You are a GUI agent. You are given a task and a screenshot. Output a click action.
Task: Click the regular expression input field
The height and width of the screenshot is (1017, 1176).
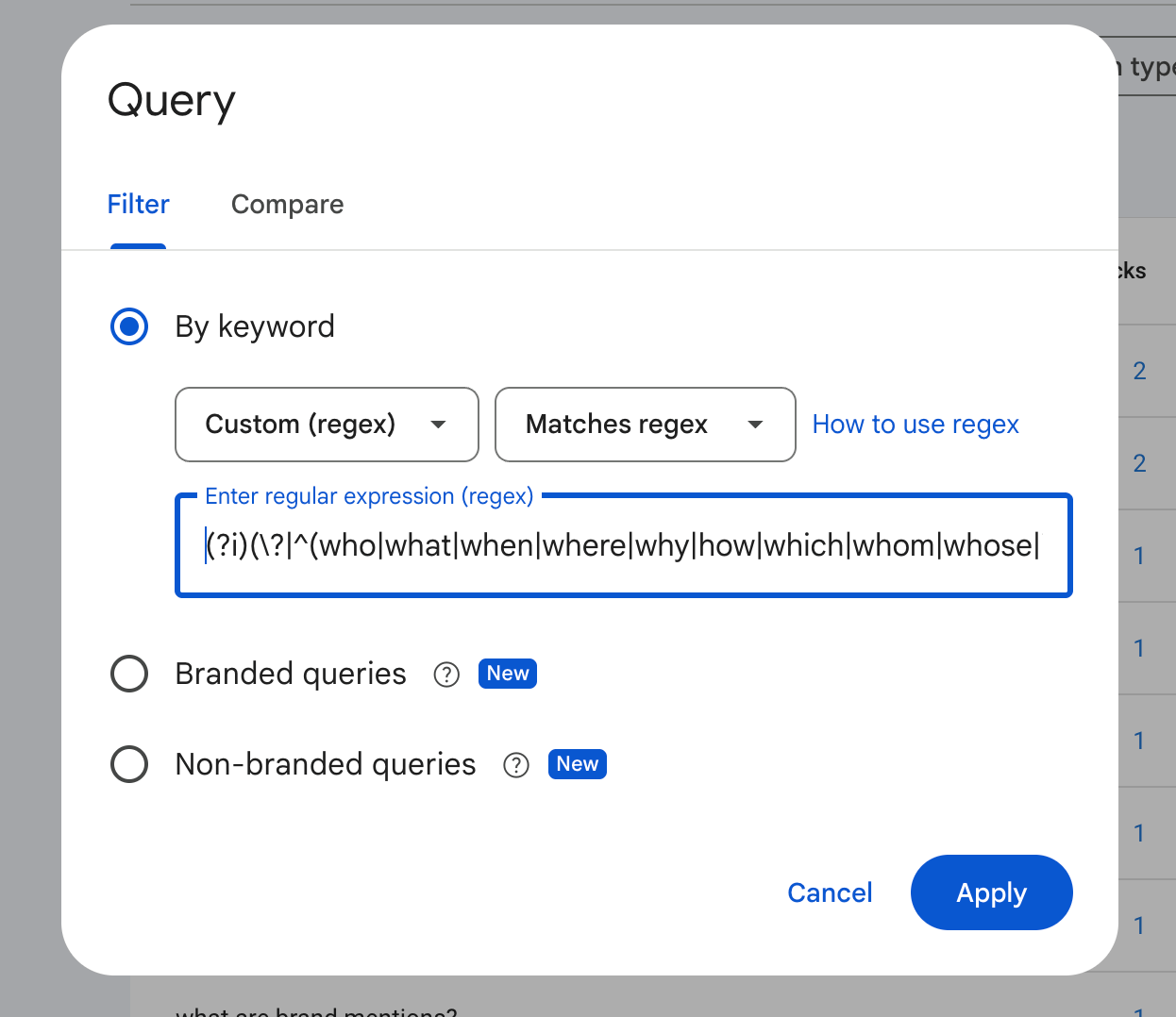(624, 545)
